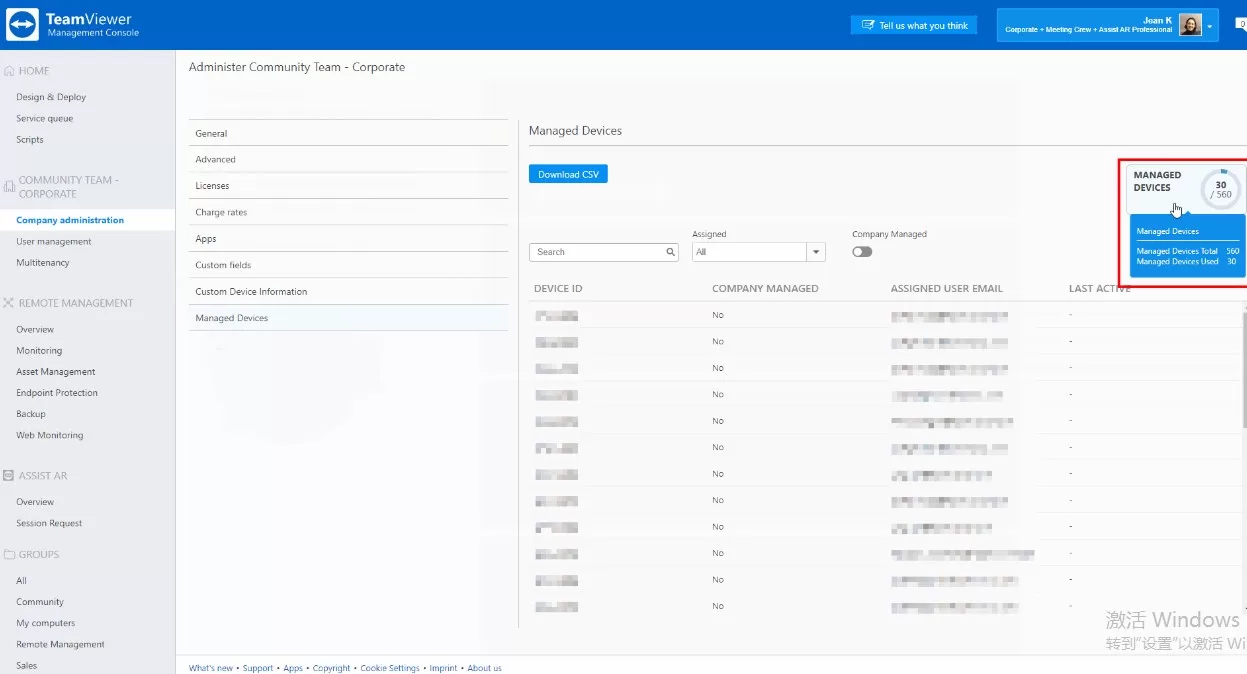1247x674 pixels.
Task: Sort by the Last Active column header
Action: coord(1099,289)
